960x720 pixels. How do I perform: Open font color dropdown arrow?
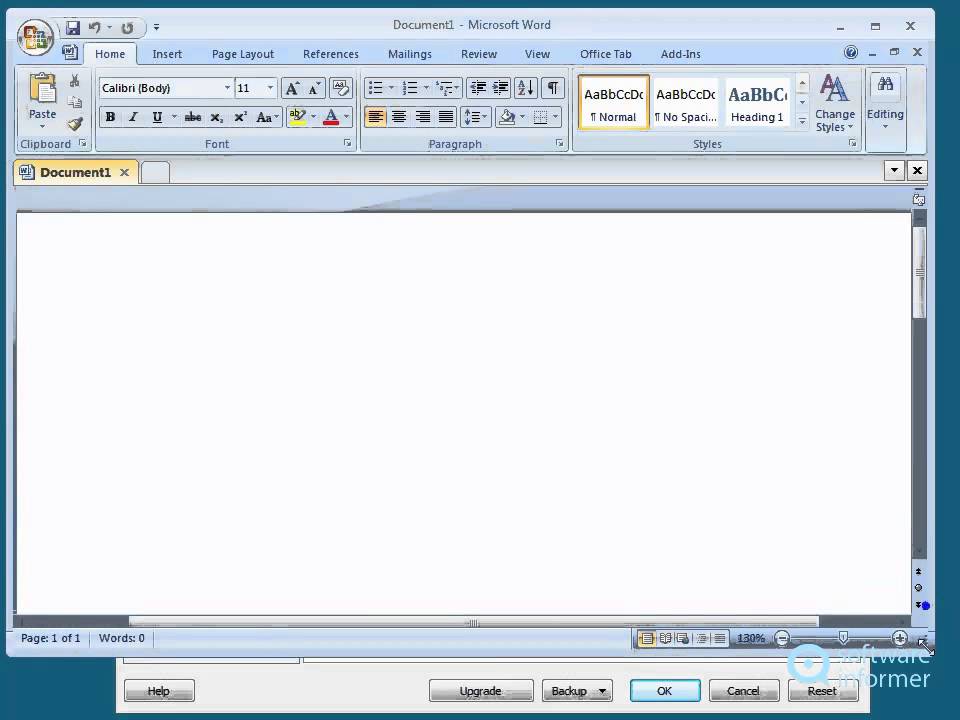point(347,117)
